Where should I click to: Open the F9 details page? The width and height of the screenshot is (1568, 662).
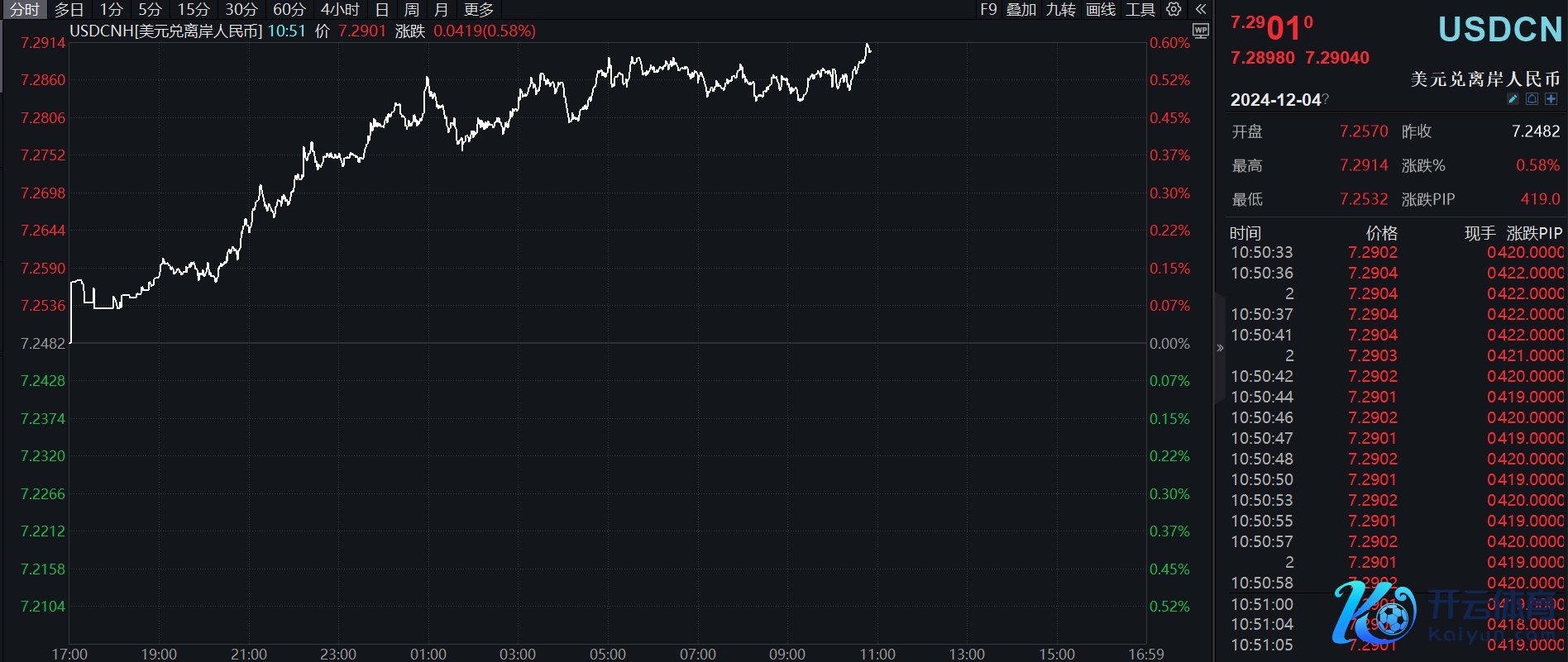(x=988, y=9)
